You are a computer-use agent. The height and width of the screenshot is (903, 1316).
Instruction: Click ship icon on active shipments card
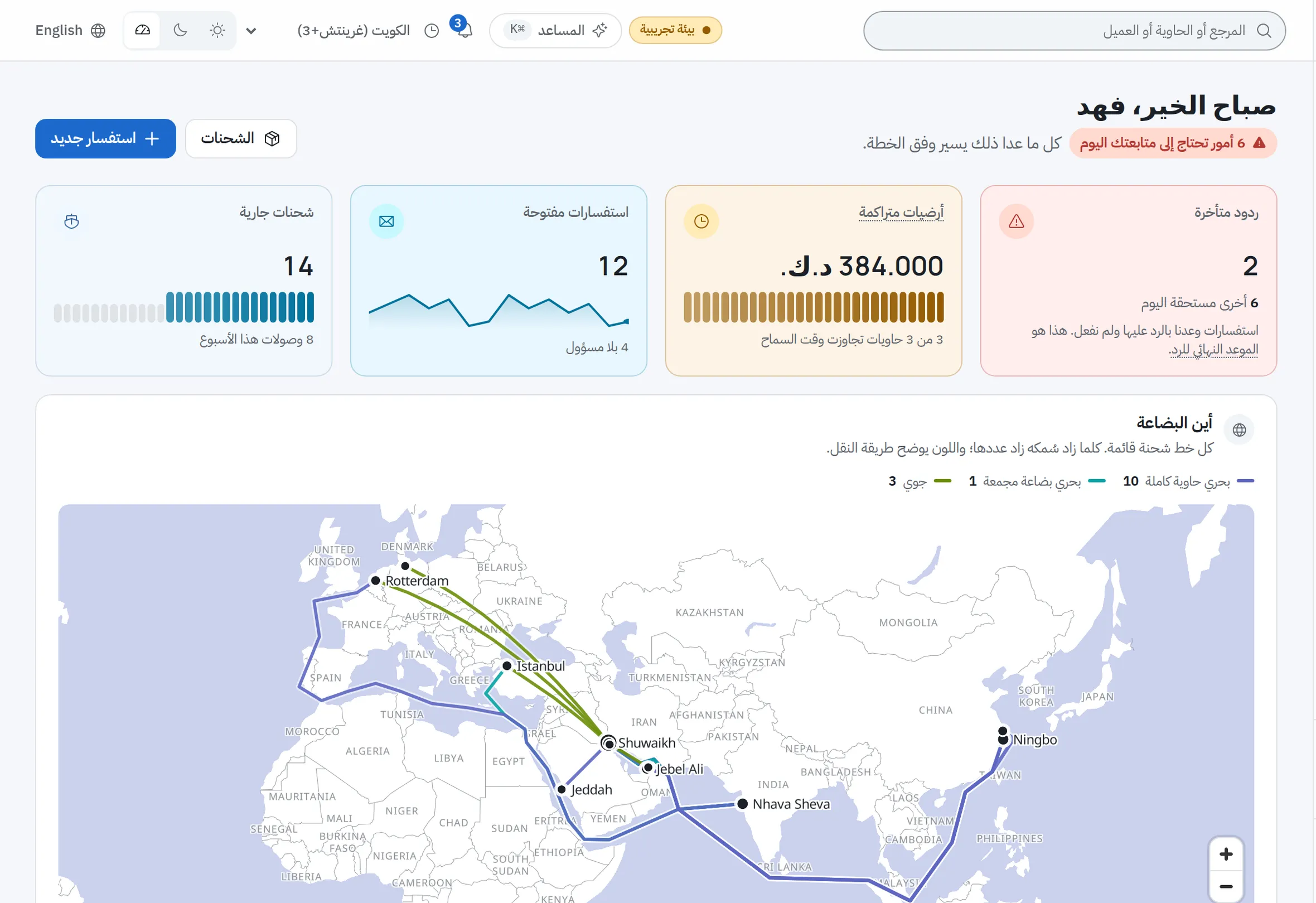pos(71,221)
